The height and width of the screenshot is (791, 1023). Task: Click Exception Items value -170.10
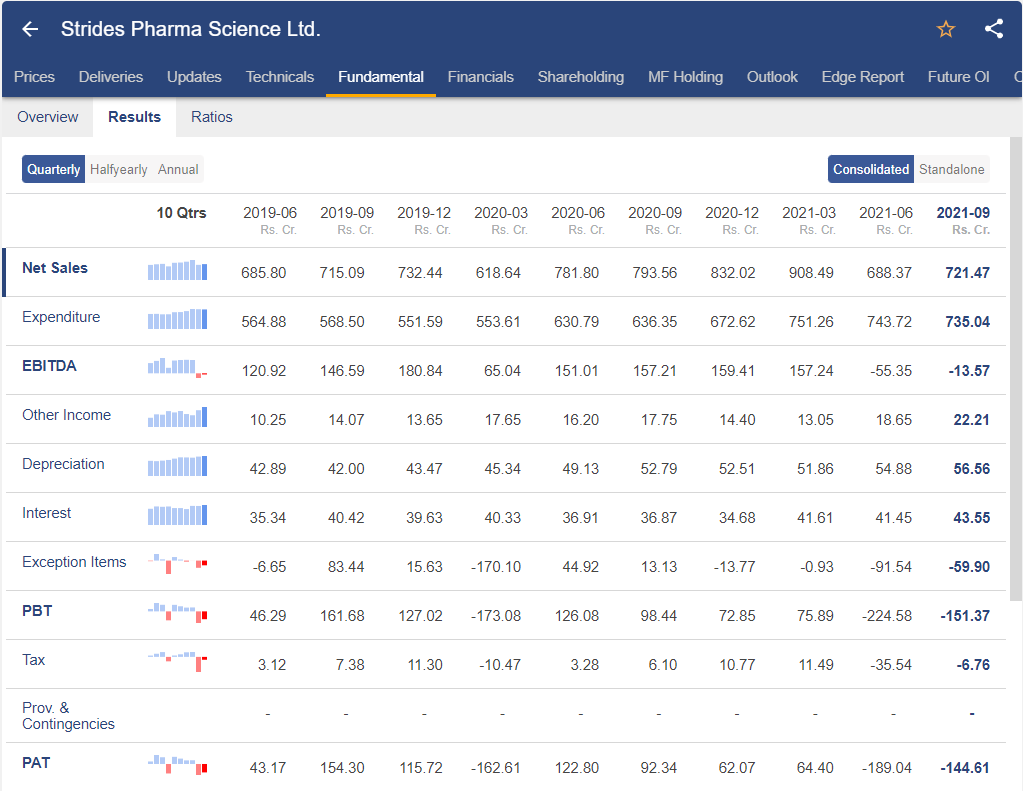[x=496, y=566]
